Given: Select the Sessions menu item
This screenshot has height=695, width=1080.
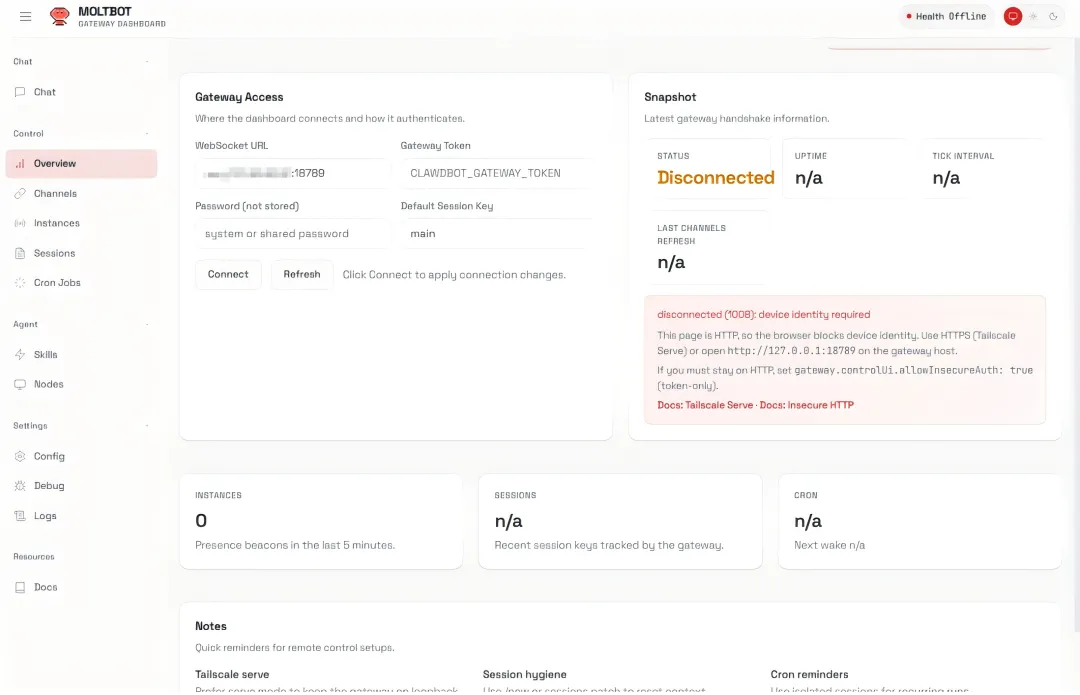Looking at the screenshot, I should (54, 254).
